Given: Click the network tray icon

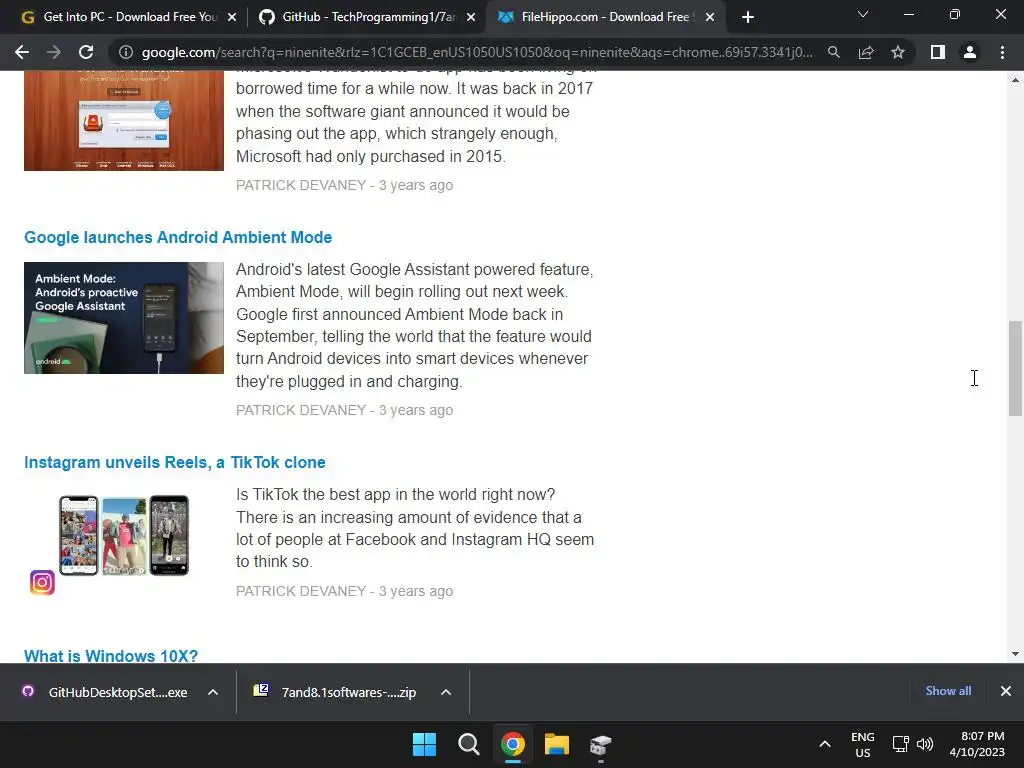Looking at the screenshot, I should pos(901,744).
